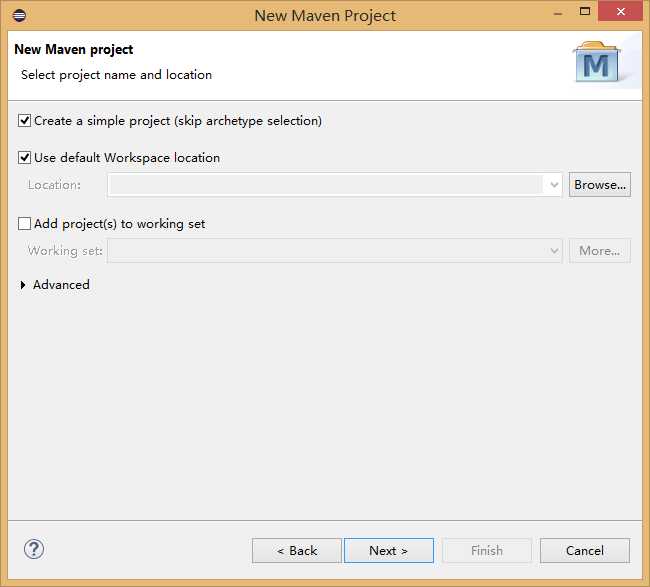Proceed with the Next > button
Viewport: 650px width, 587px height.
388,551
